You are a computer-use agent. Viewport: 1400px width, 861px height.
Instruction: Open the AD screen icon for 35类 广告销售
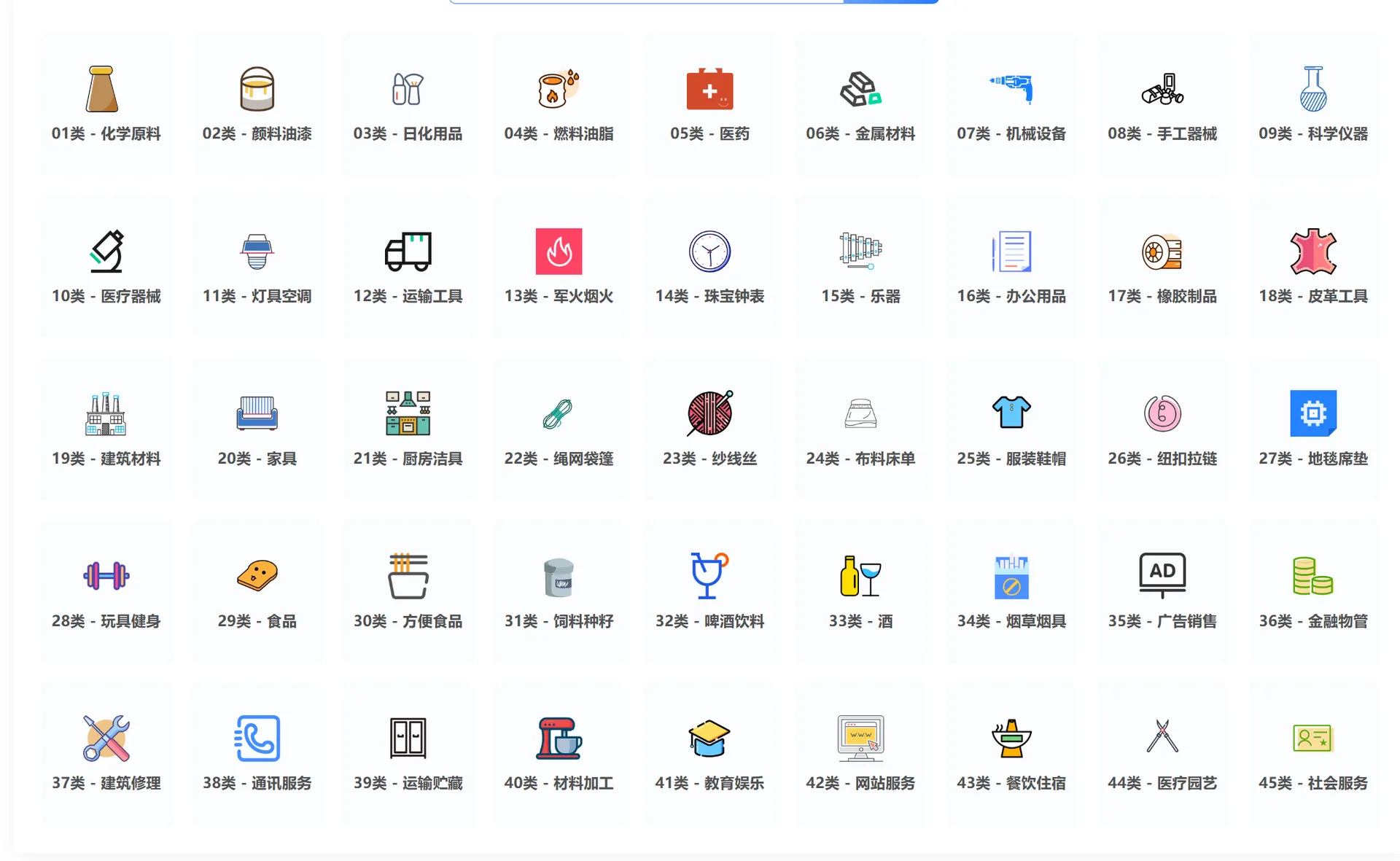coord(1162,576)
